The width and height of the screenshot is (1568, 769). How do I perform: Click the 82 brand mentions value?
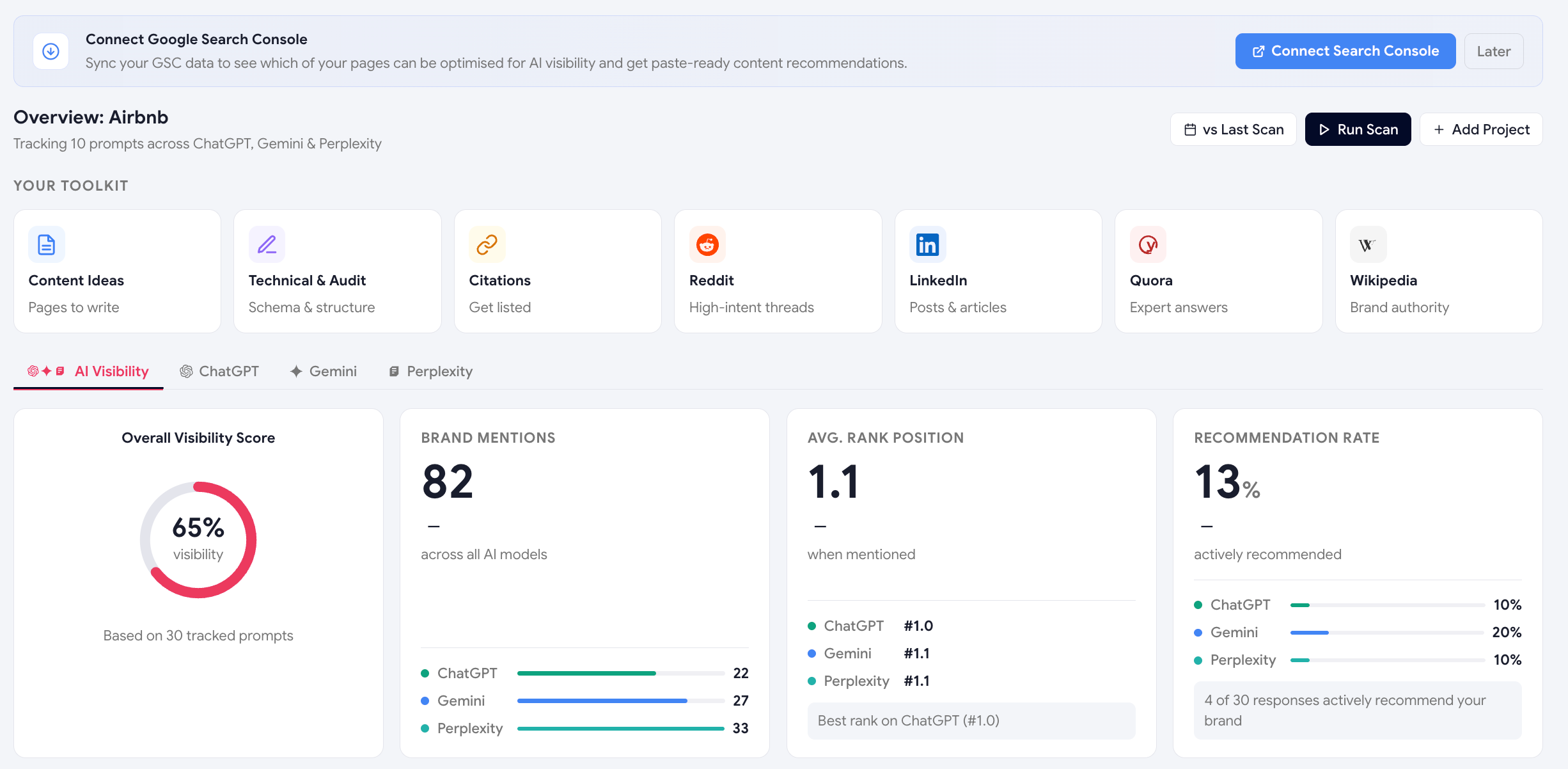(448, 482)
